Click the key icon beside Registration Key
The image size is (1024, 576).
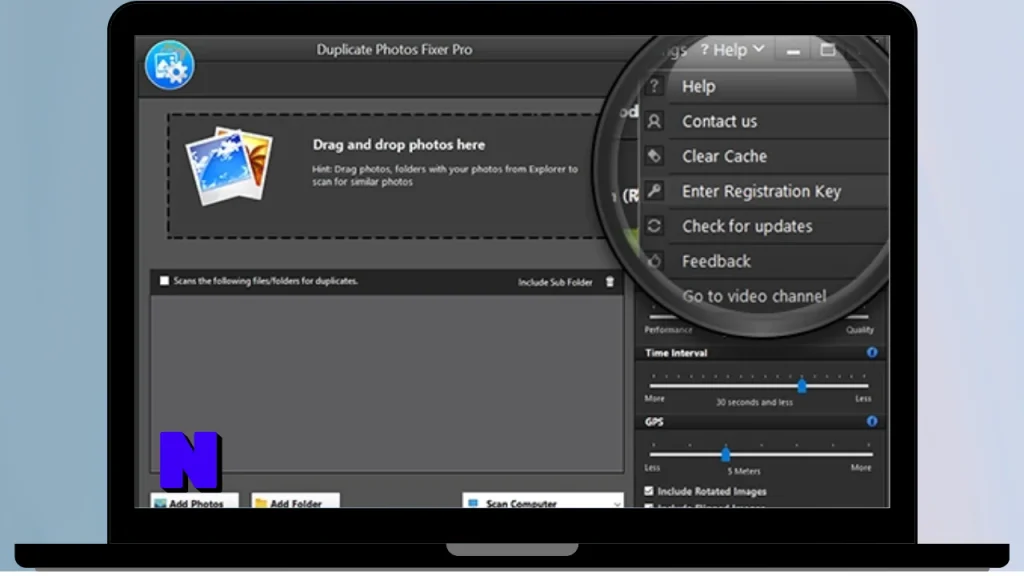click(654, 191)
